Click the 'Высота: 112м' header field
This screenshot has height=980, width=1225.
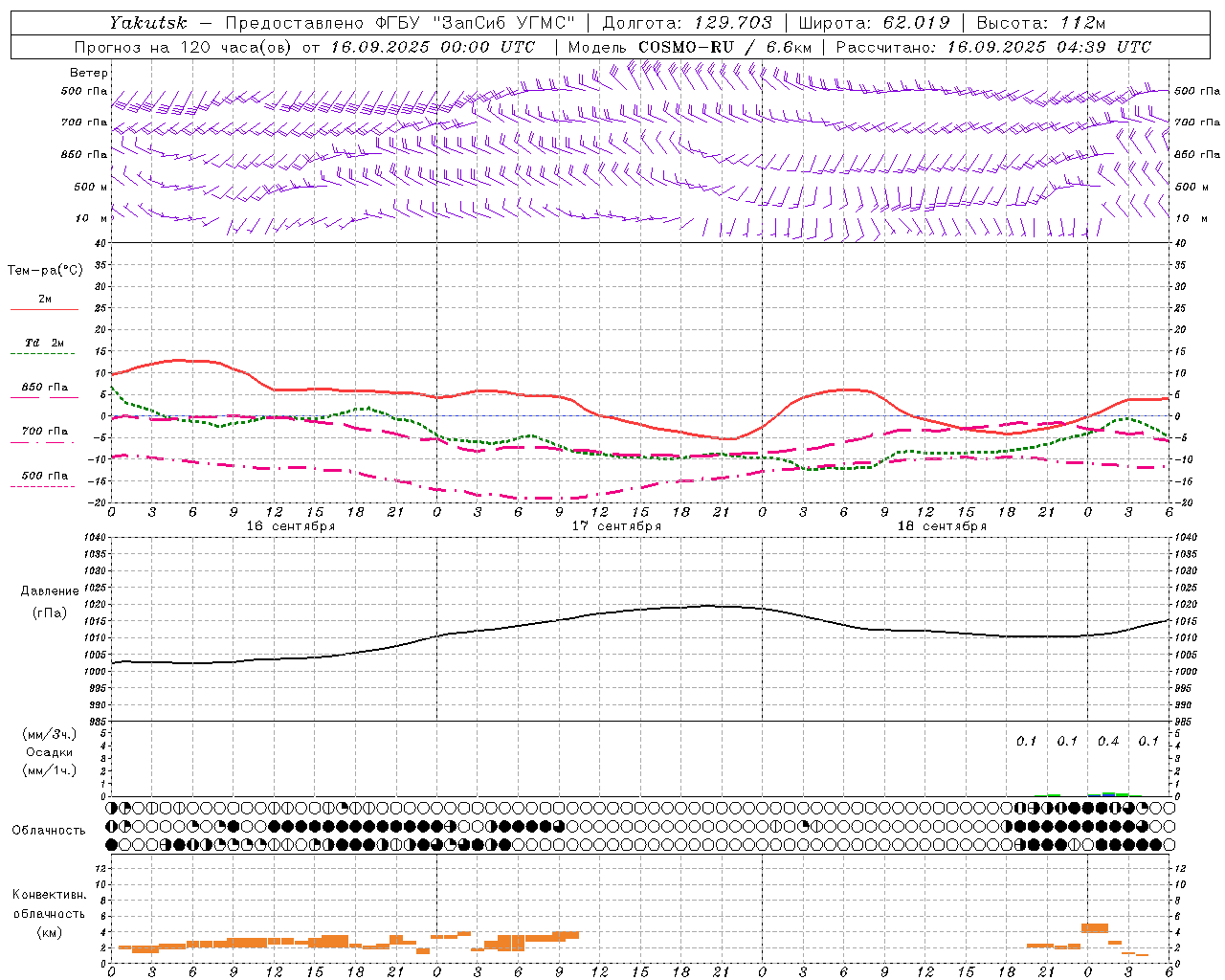(x=1040, y=22)
